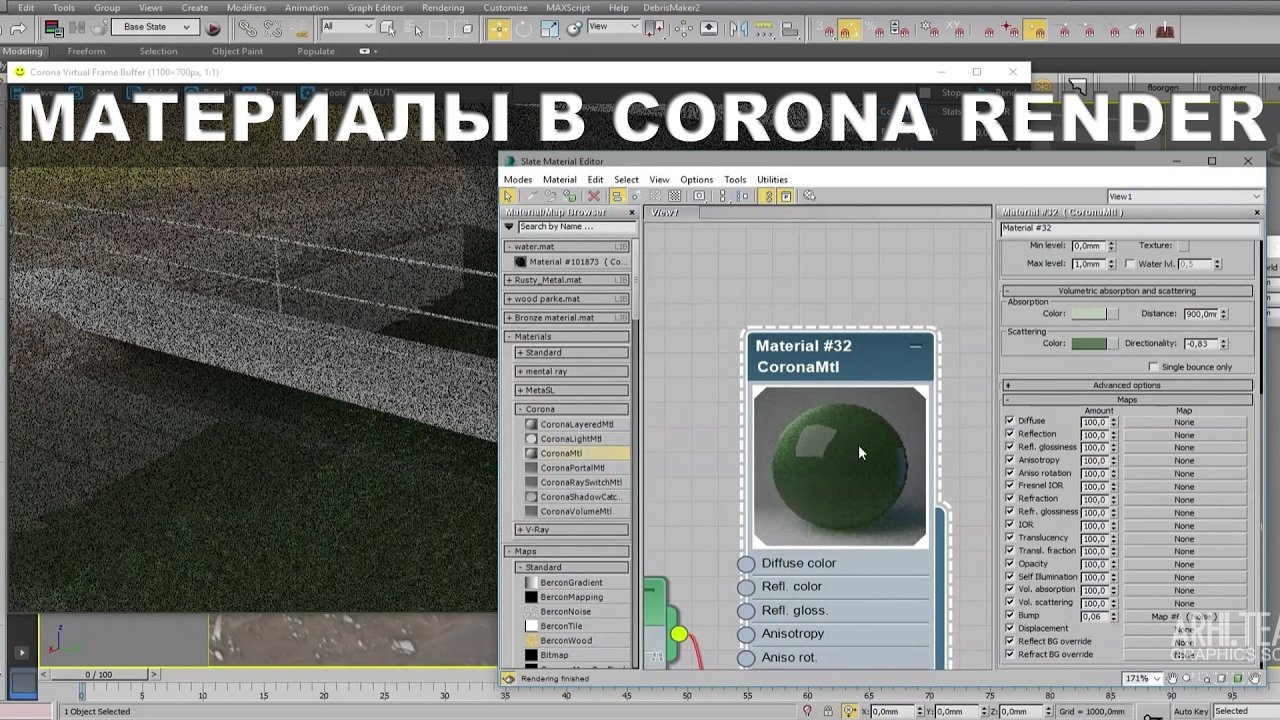This screenshot has height=720, width=1280.
Task: Disable the Diffuse map checkbox
Action: click(x=1009, y=421)
